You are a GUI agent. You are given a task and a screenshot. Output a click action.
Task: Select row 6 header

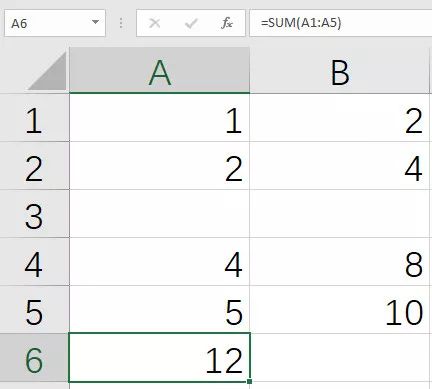pos(34,358)
